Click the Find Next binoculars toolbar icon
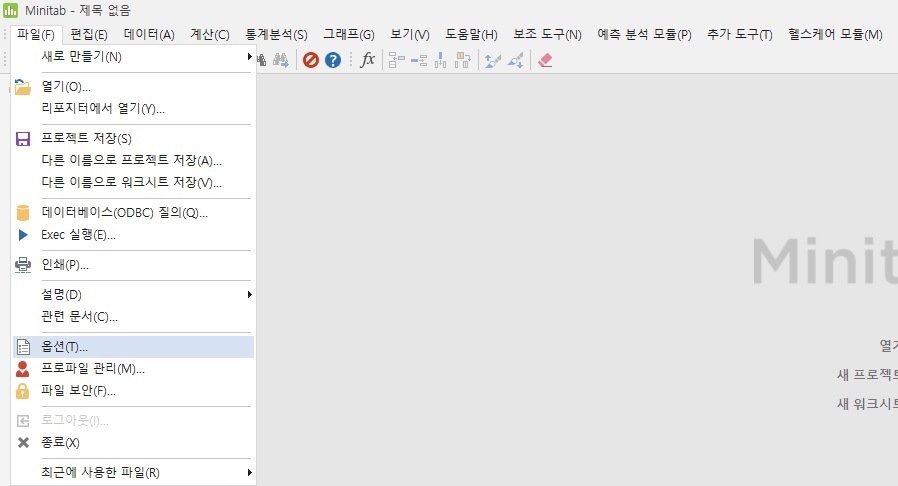 (281, 60)
